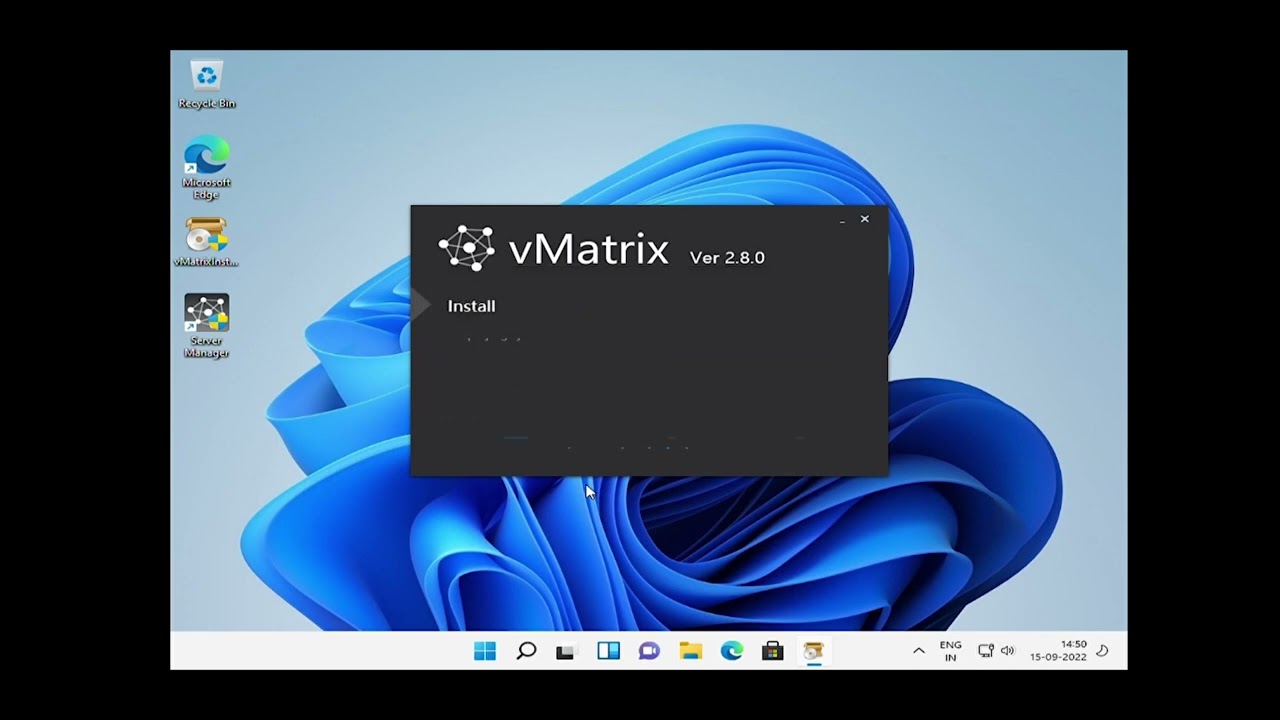Expand hidden system tray icons chevron
The width and height of the screenshot is (1280, 720).
click(919, 651)
